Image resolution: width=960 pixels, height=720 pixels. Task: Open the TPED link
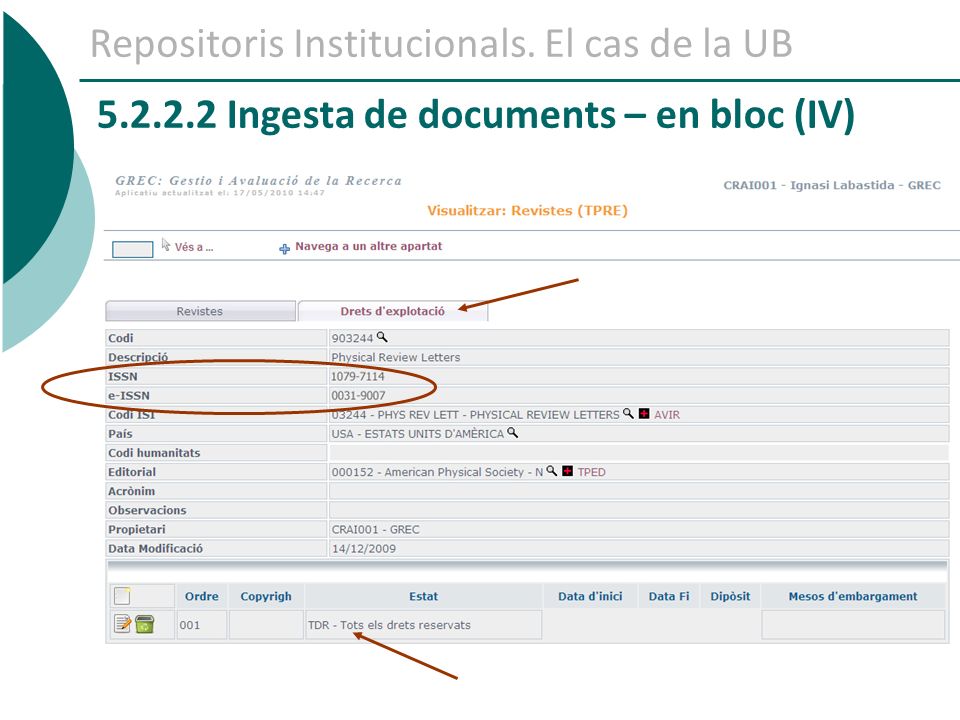click(591, 472)
